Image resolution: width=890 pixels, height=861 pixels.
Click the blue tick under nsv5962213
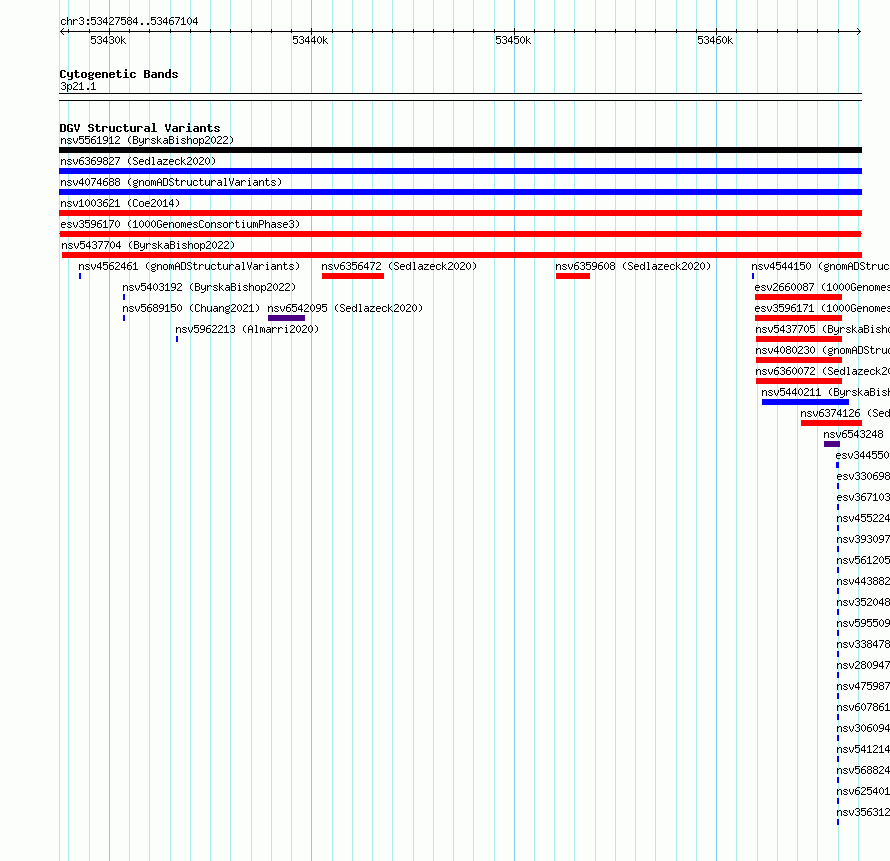tap(177, 339)
